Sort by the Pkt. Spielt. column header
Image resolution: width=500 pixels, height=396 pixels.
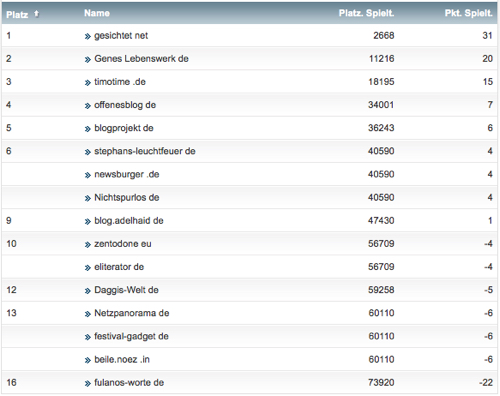[x=468, y=13]
